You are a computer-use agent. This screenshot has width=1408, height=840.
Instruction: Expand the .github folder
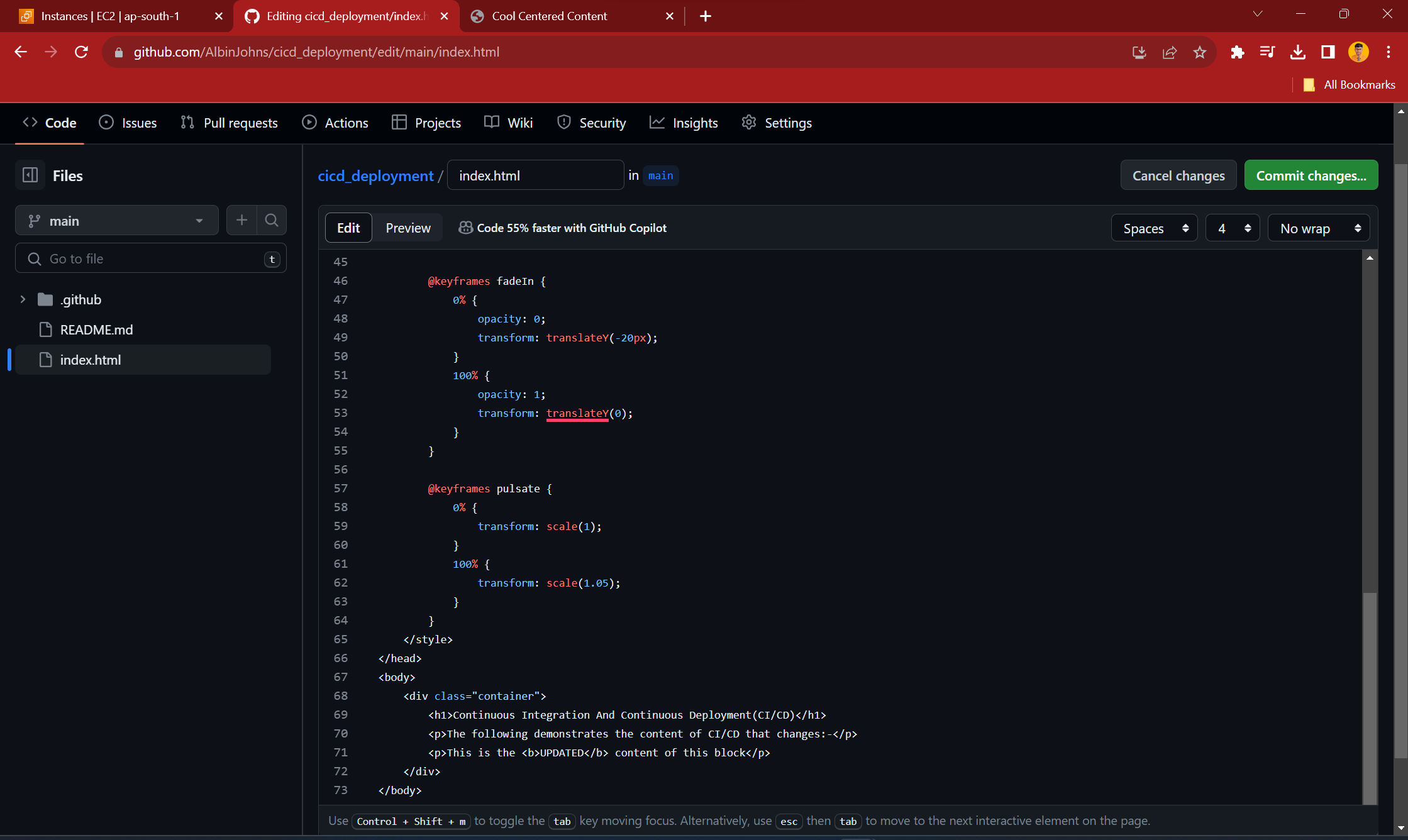click(23, 299)
